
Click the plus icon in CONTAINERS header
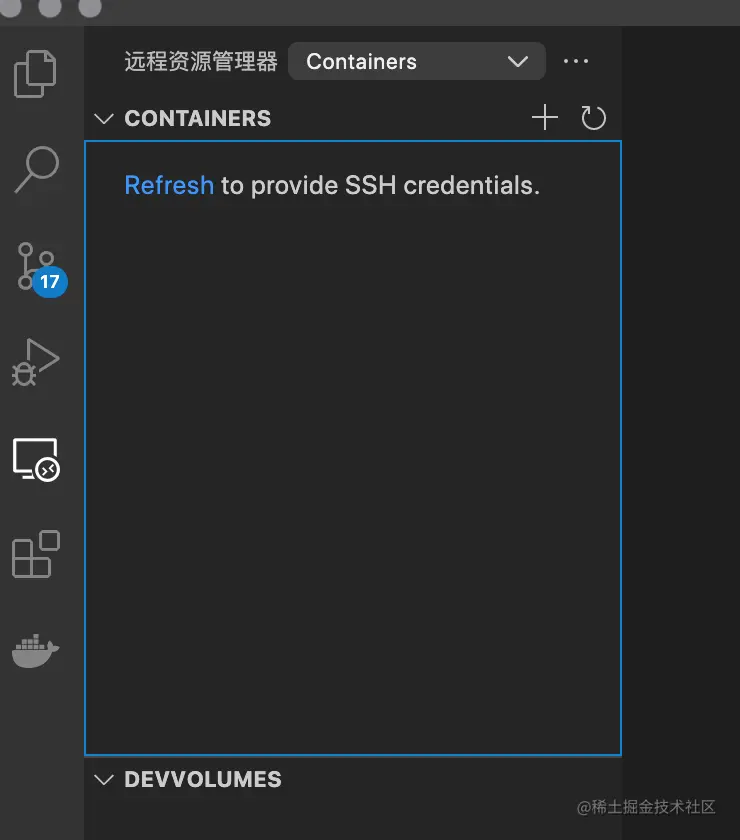(x=544, y=119)
